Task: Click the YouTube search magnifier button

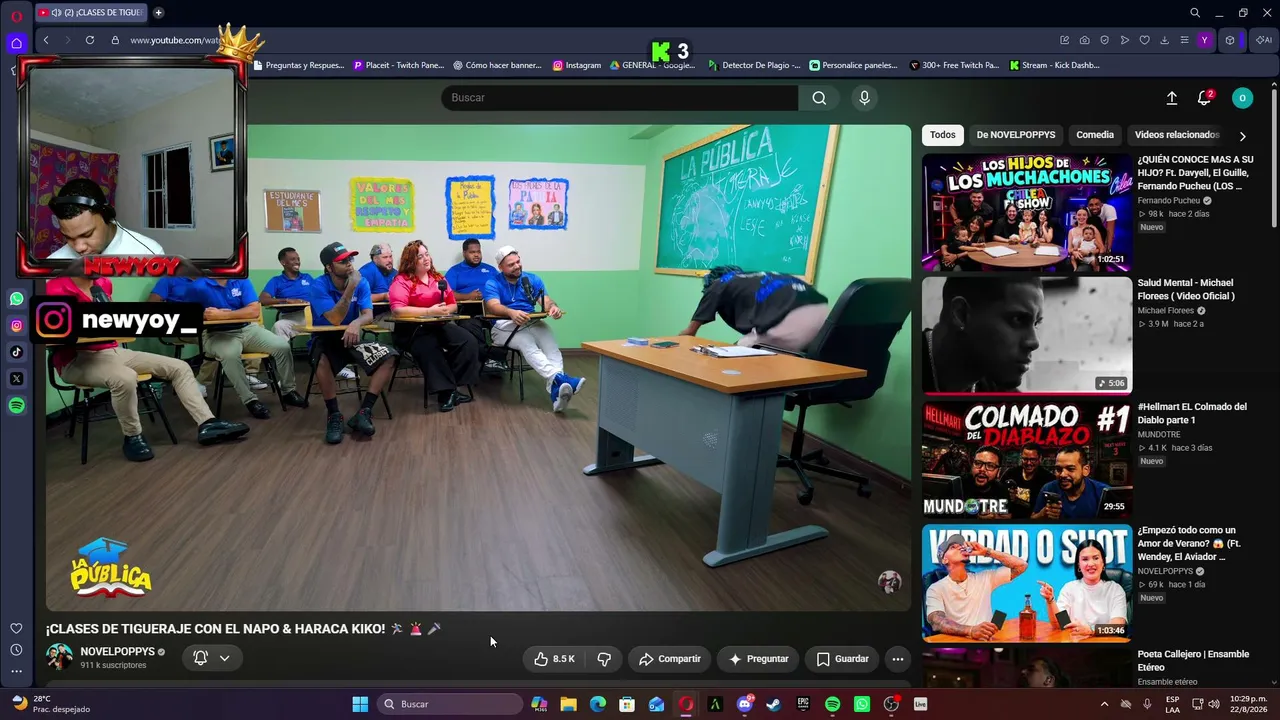Action: click(819, 98)
